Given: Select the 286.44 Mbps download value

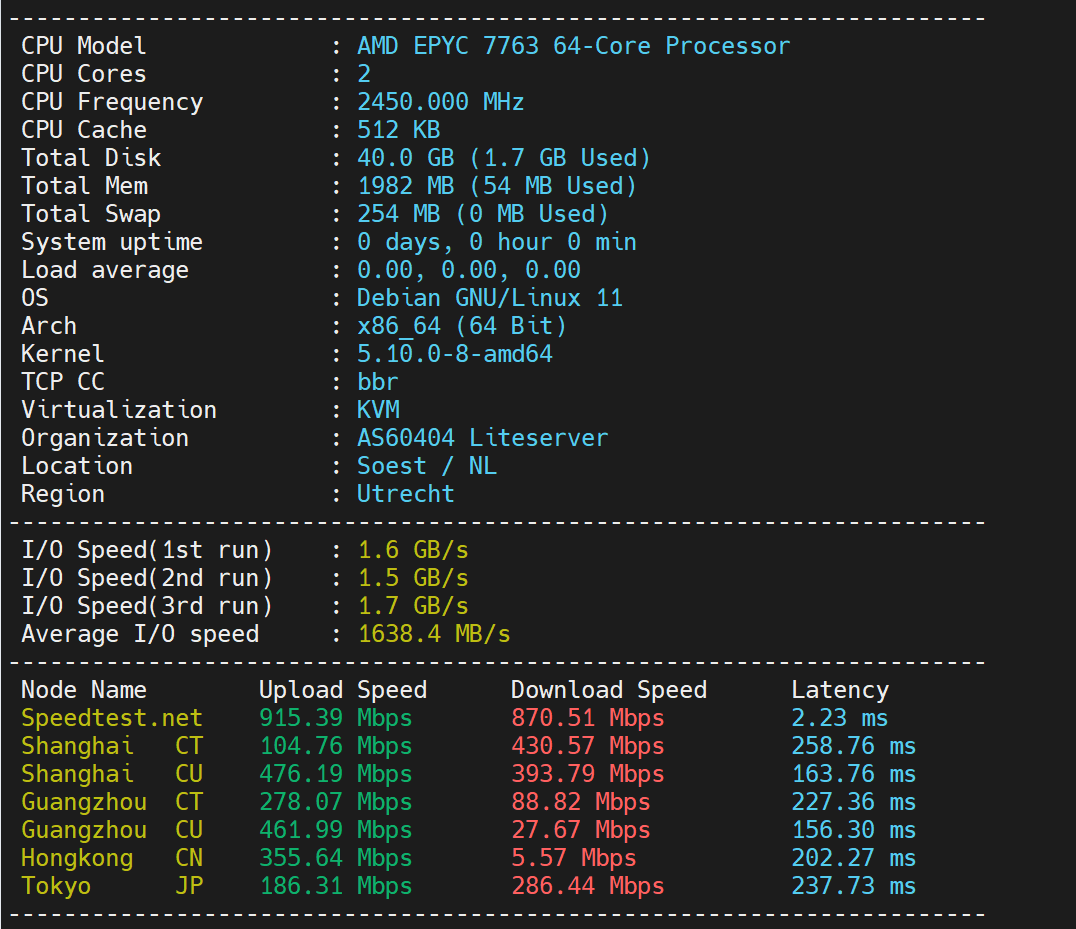Looking at the screenshot, I should click(x=587, y=886).
